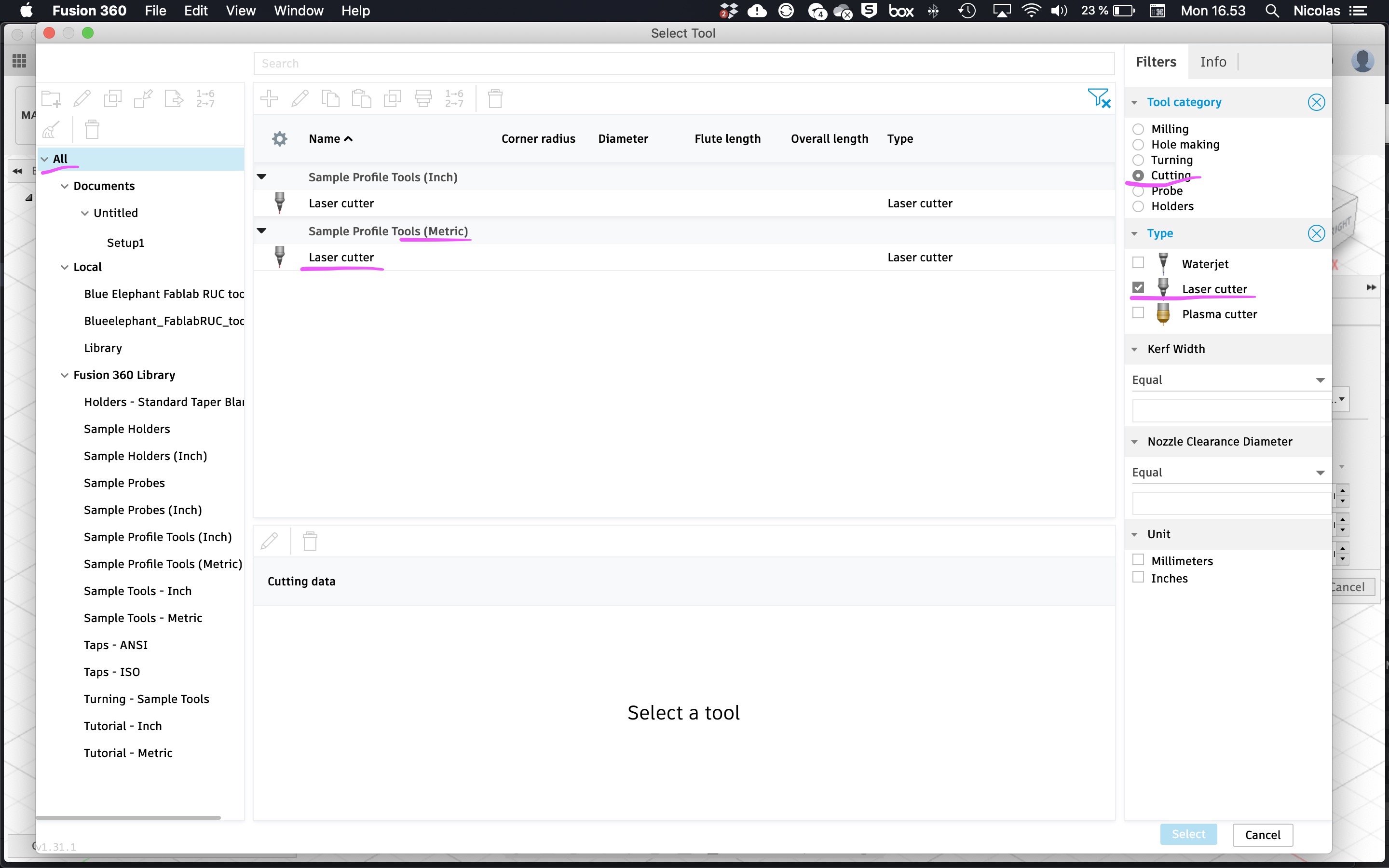This screenshot has width=1389, height=868.
Task: Enable the Waterjet type checkbox
Action: coord(1138,262)
